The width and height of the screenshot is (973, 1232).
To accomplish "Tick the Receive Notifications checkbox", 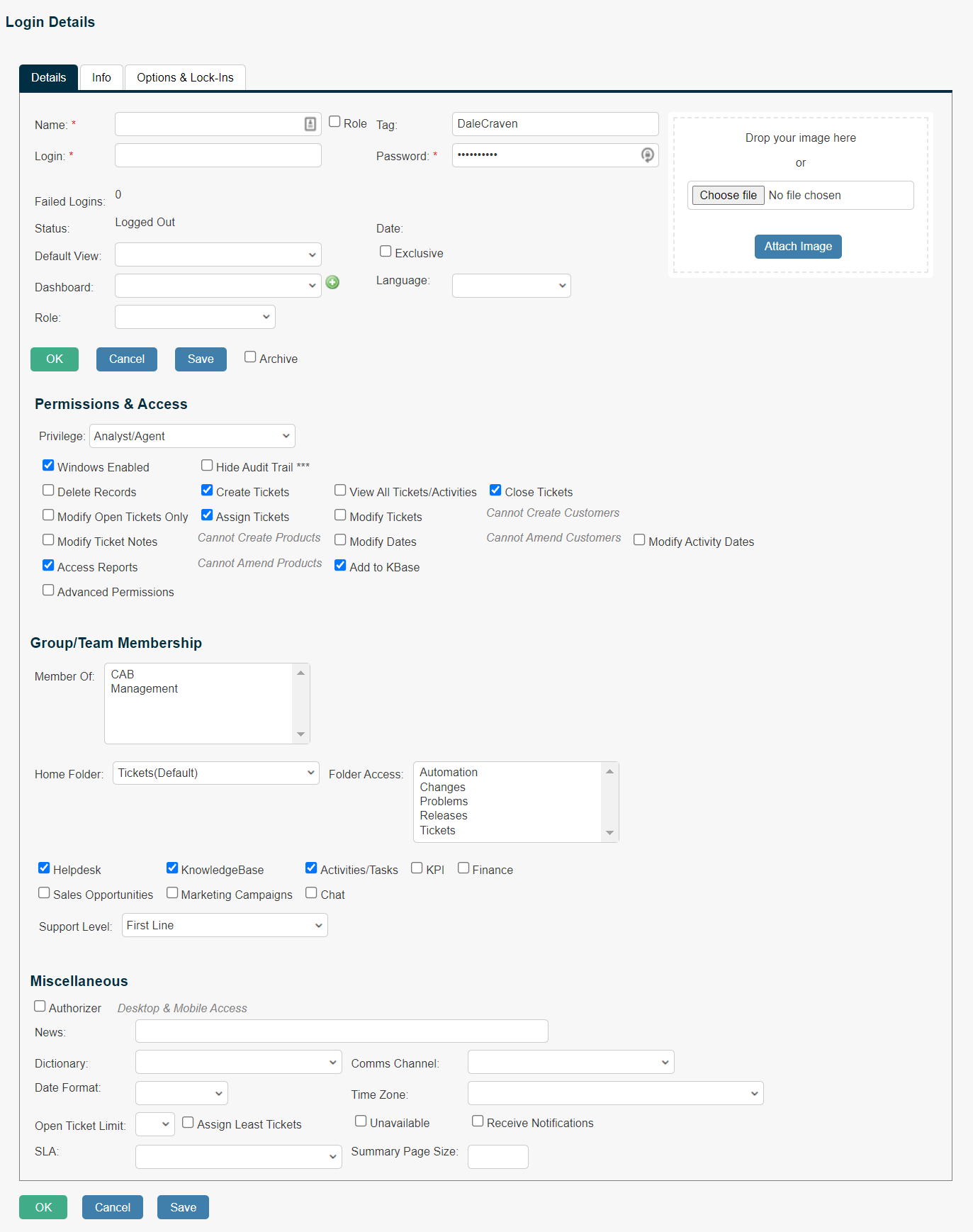I will [x=478, y=1121].
